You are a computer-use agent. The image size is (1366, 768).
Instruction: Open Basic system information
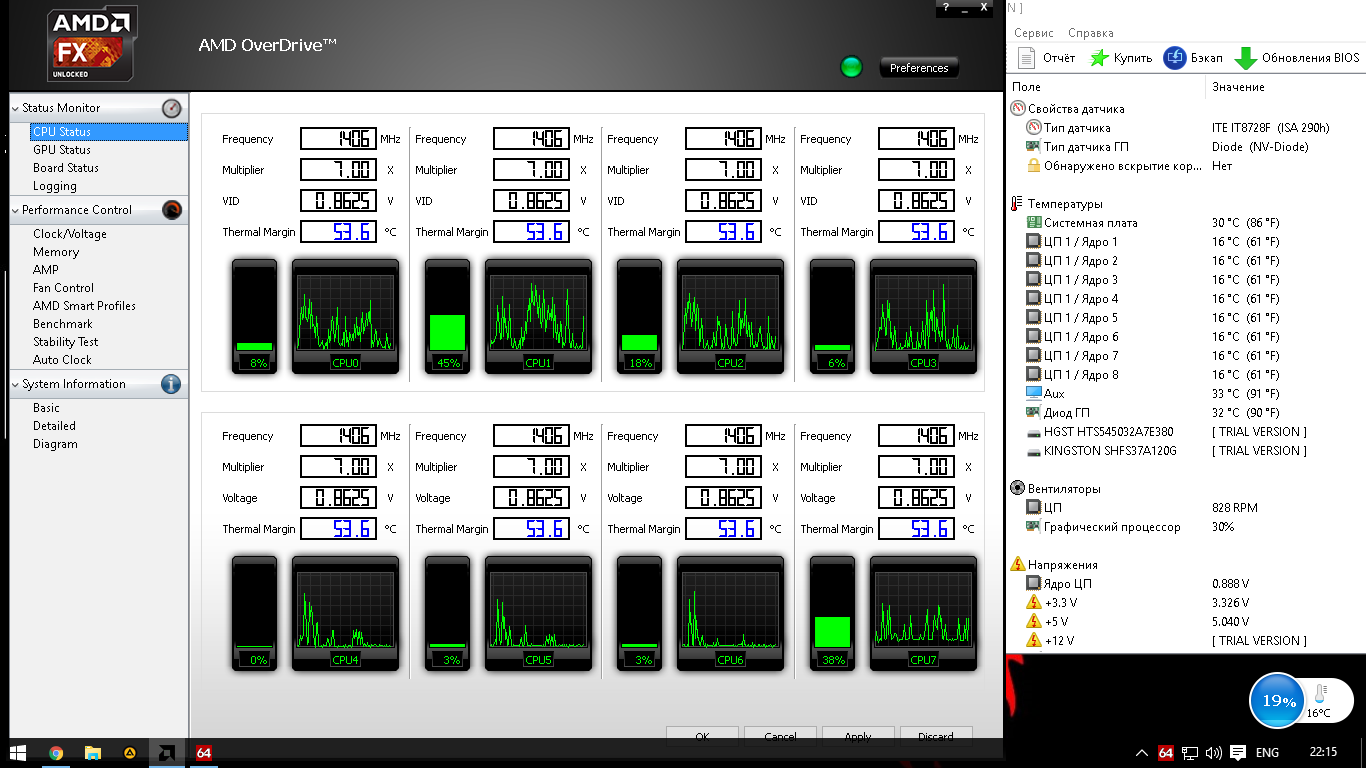[47, 408]
